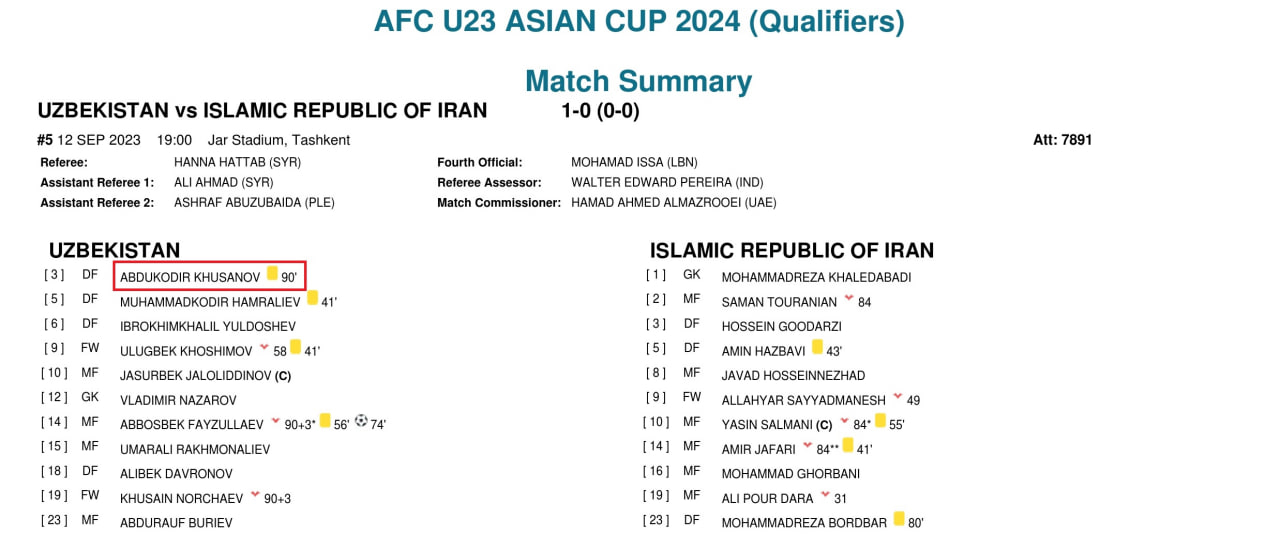This screenshot has width=1280, height=534.
Task: Click yellow card beside Mohammadreza Bordbar
Action: pos(899,519)
